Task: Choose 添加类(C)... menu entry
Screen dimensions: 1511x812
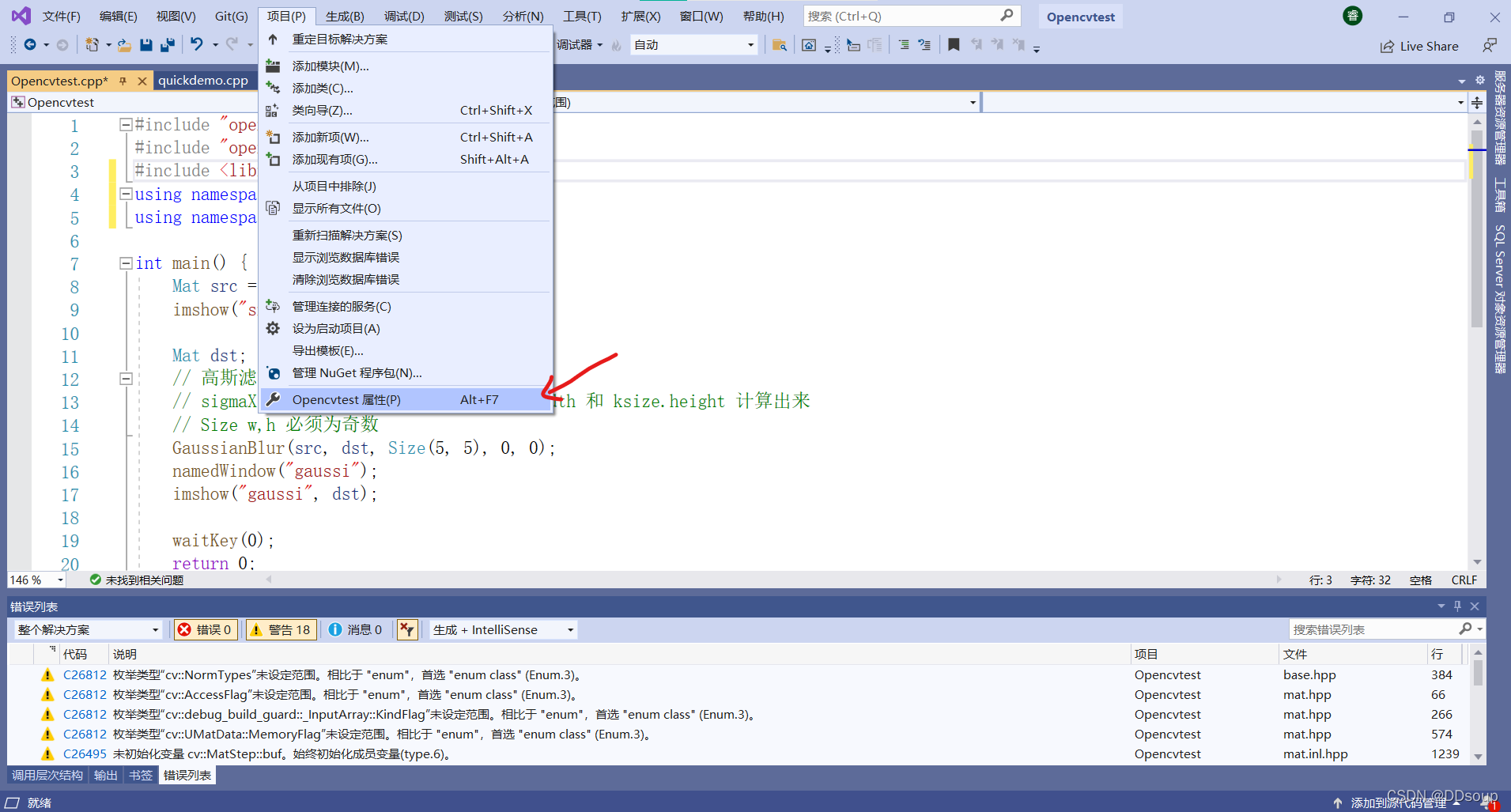Action: point(406,88)
